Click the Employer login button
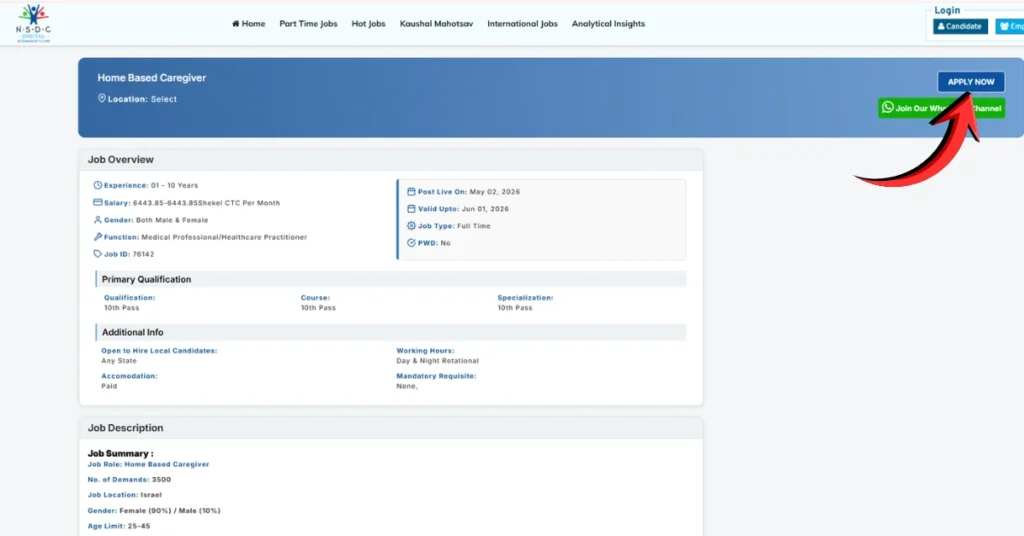The height and width of the screenshot is (536, 1024). tap(1010, 26)
